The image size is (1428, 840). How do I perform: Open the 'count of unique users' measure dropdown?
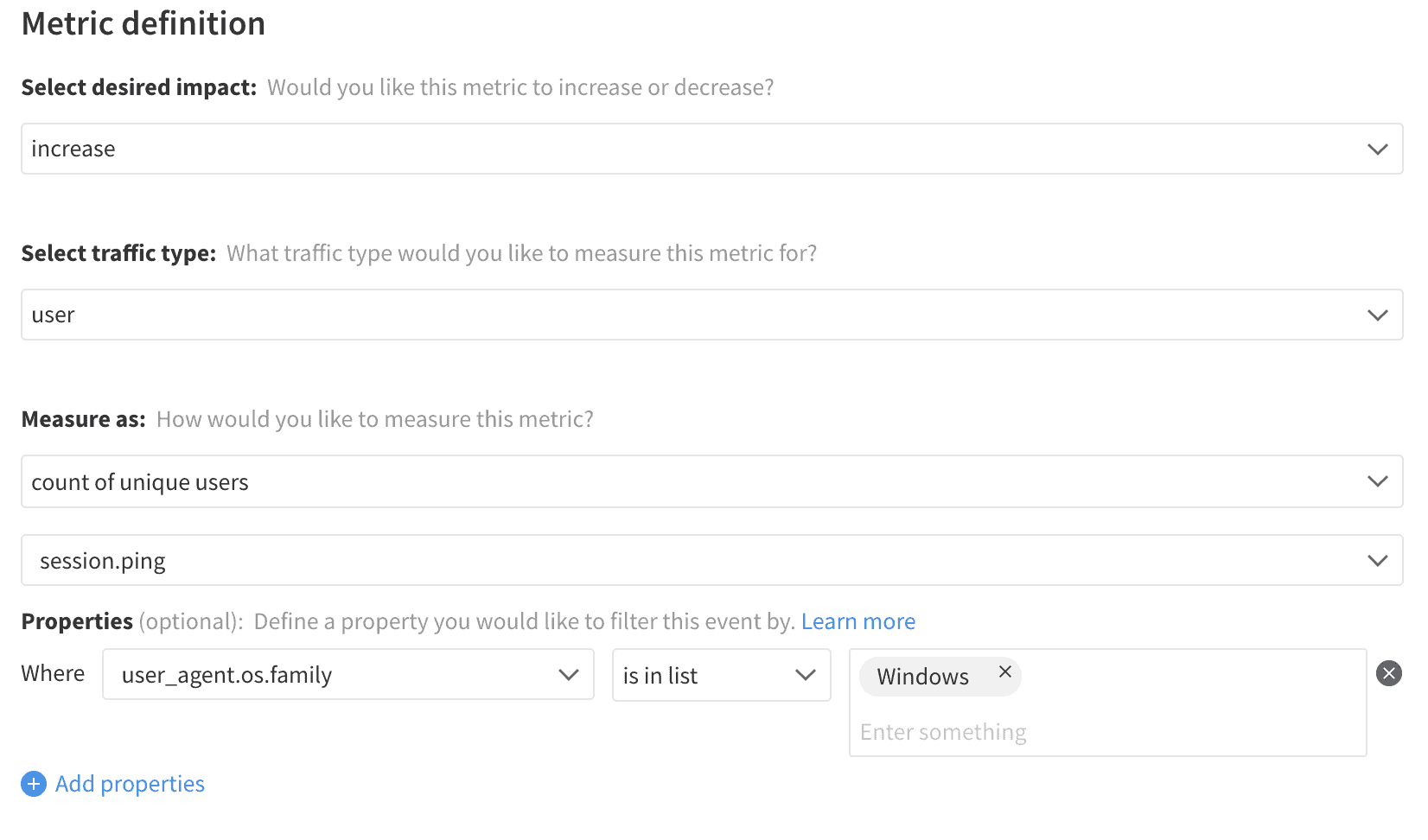(711, 481)
